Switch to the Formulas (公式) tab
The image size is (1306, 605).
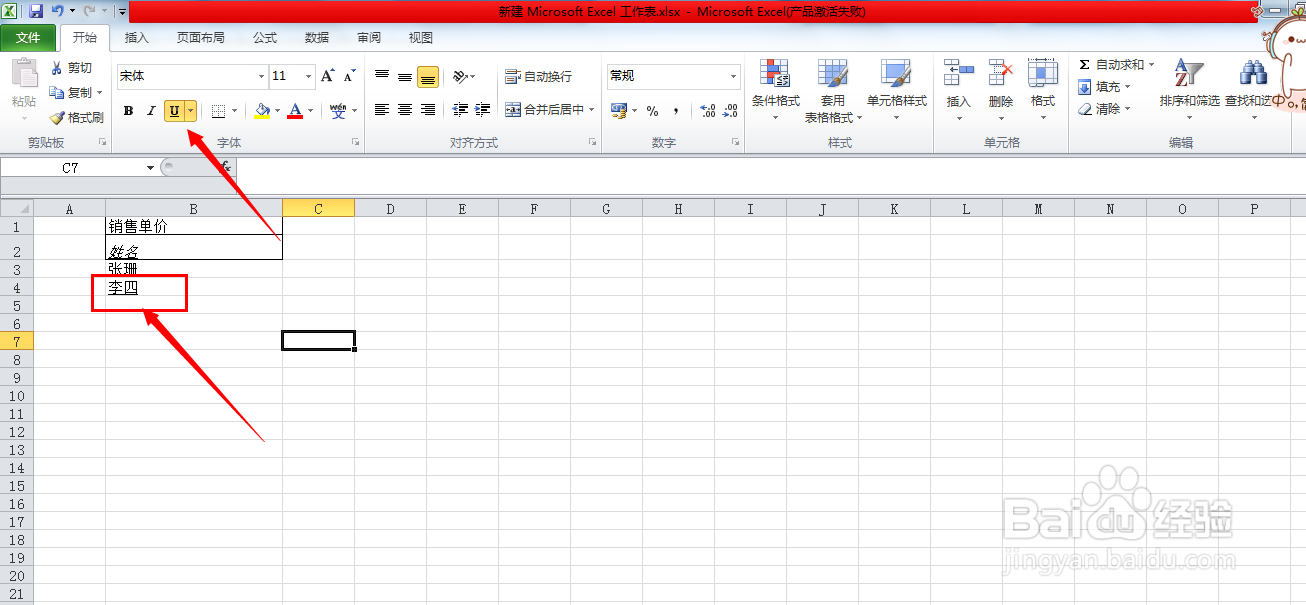pyautogui.click(x=265, y=38)
